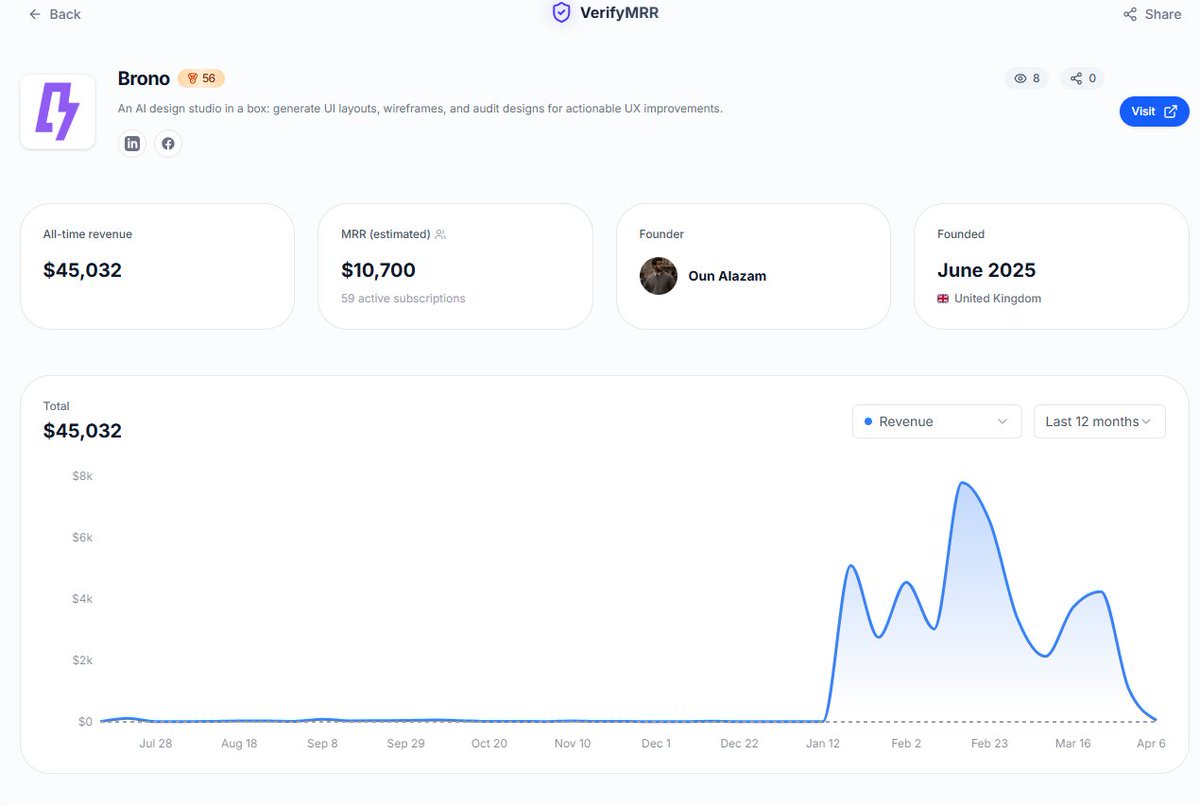The height and width of the screenshot is (806, 1200).
Task: Click the share count badge showing 0
Action: 1083,78
